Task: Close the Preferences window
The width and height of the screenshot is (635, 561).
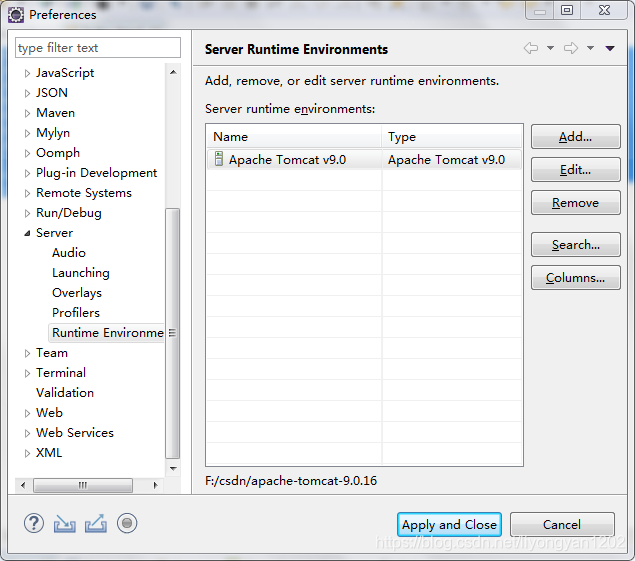Action: point(605,10)
